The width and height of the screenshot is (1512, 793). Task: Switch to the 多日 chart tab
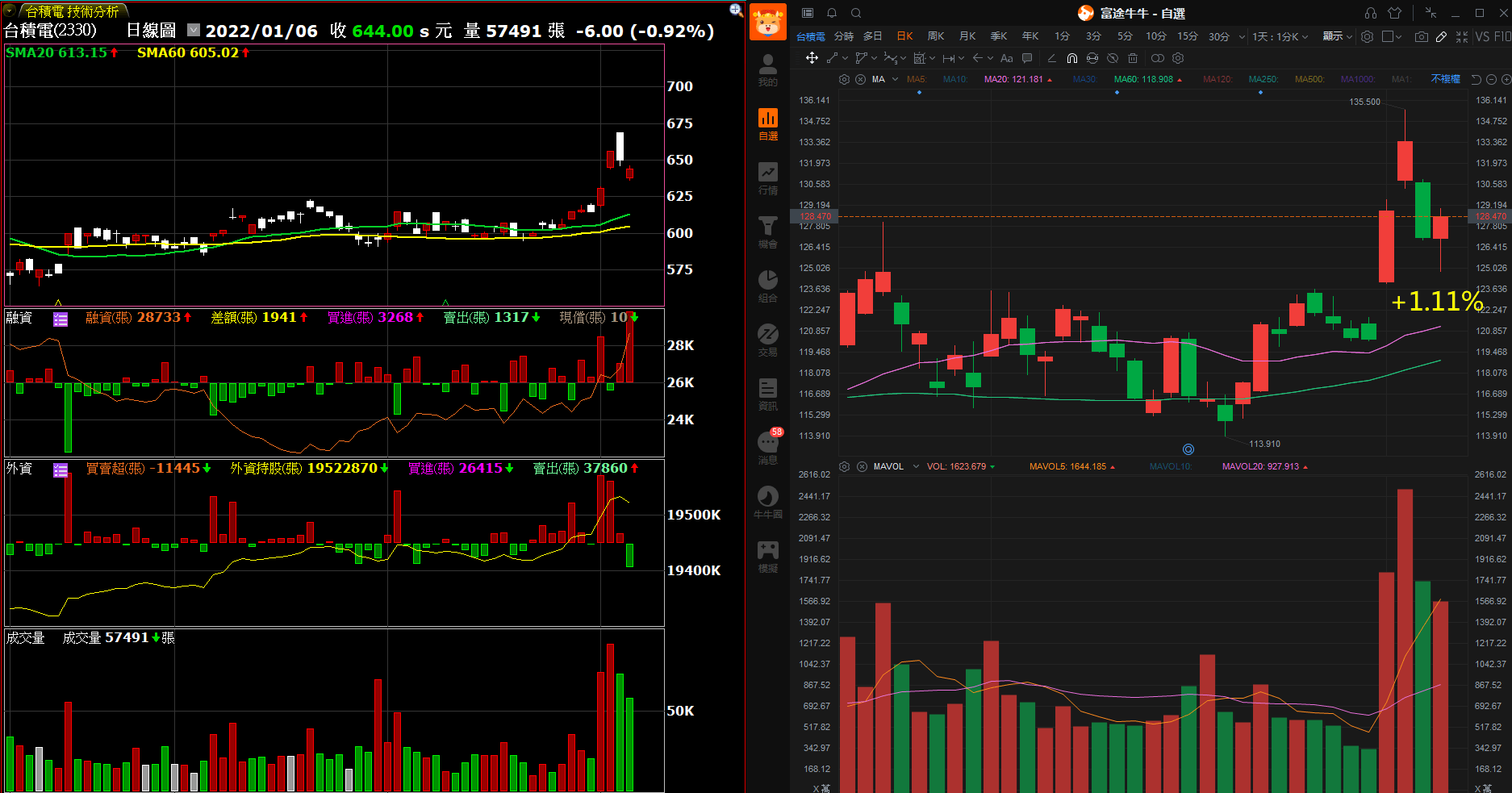pyautogui.click(x=873, y=36)
